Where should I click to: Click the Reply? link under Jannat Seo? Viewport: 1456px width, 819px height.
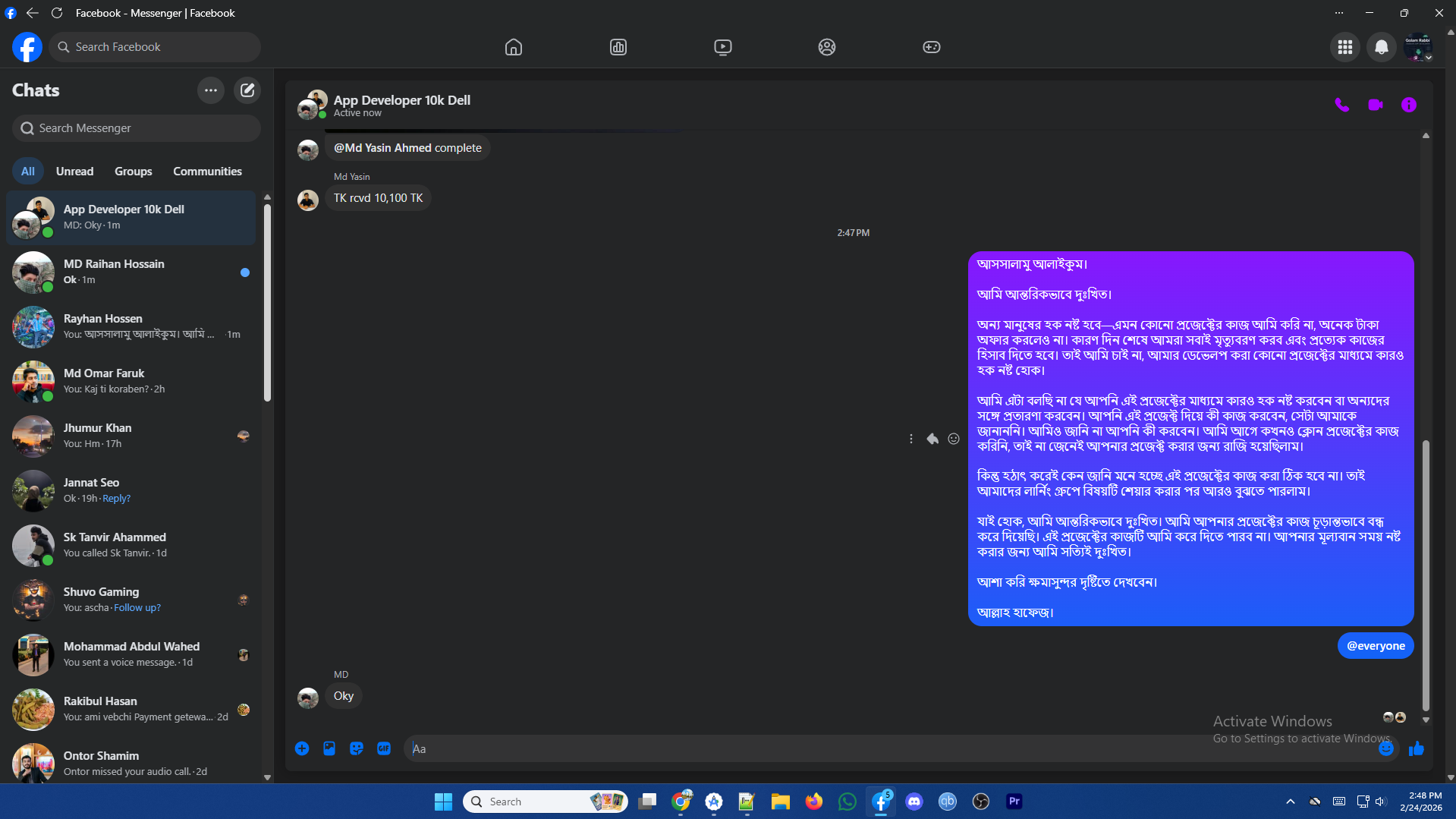[116, 499]
